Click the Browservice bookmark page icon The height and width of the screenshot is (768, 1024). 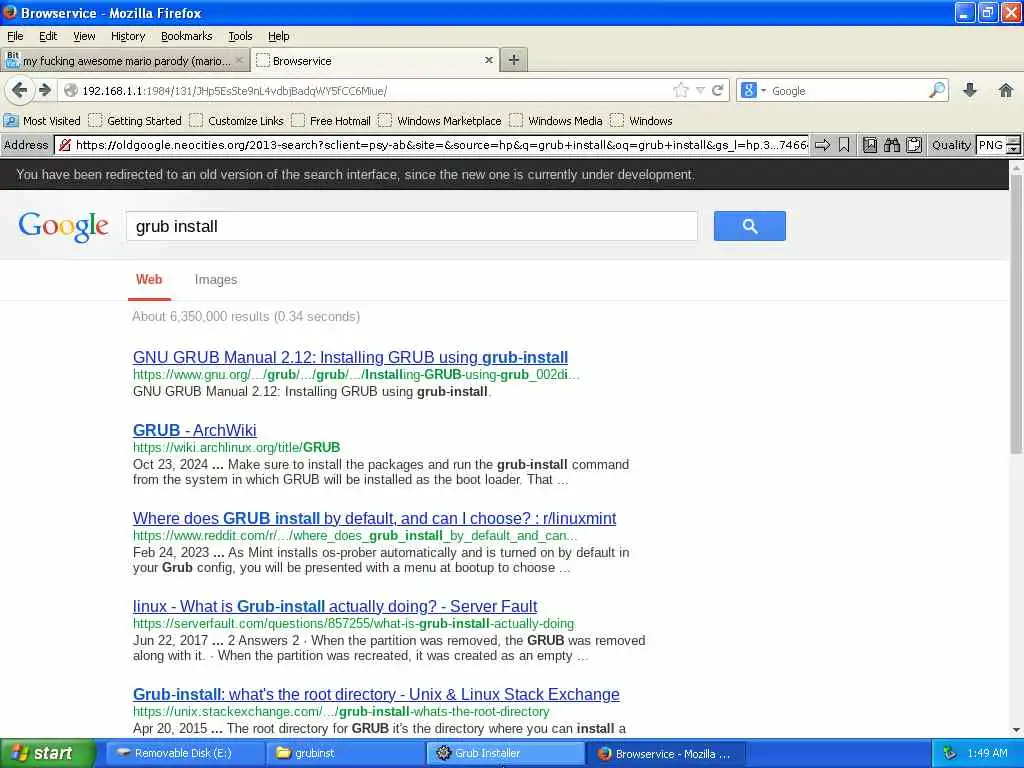[844, 144]
